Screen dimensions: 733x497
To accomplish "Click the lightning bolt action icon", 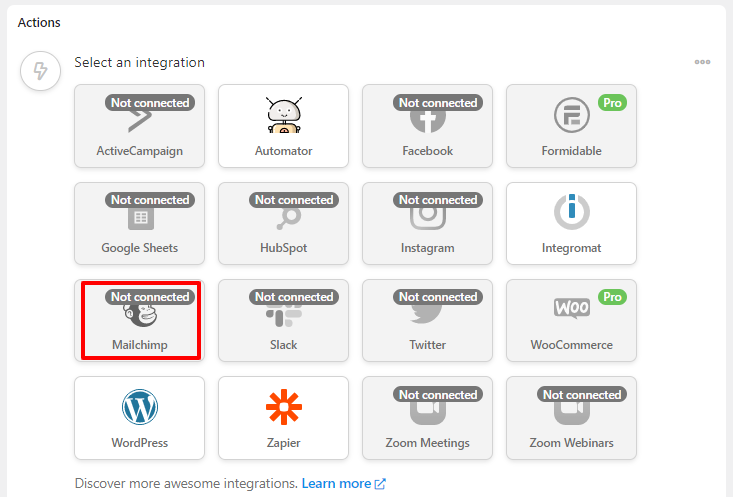I will 40,71.
